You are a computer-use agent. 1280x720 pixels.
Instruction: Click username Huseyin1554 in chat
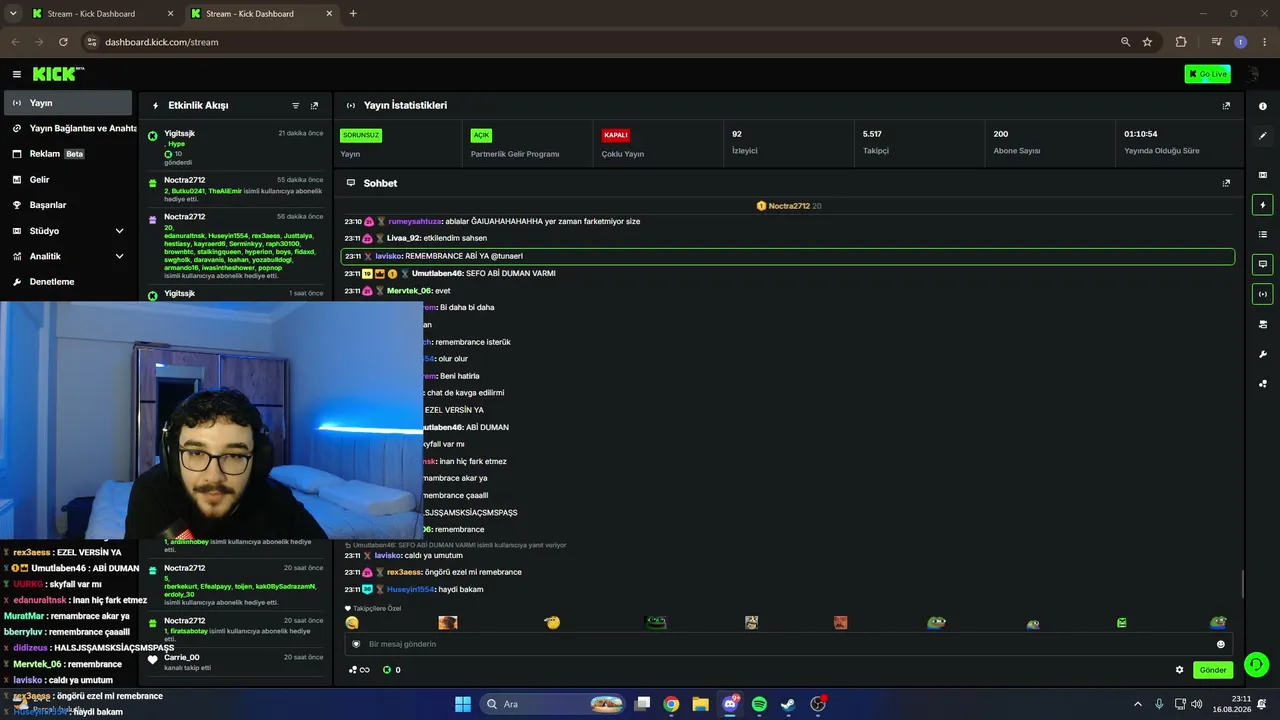point(411,590)
